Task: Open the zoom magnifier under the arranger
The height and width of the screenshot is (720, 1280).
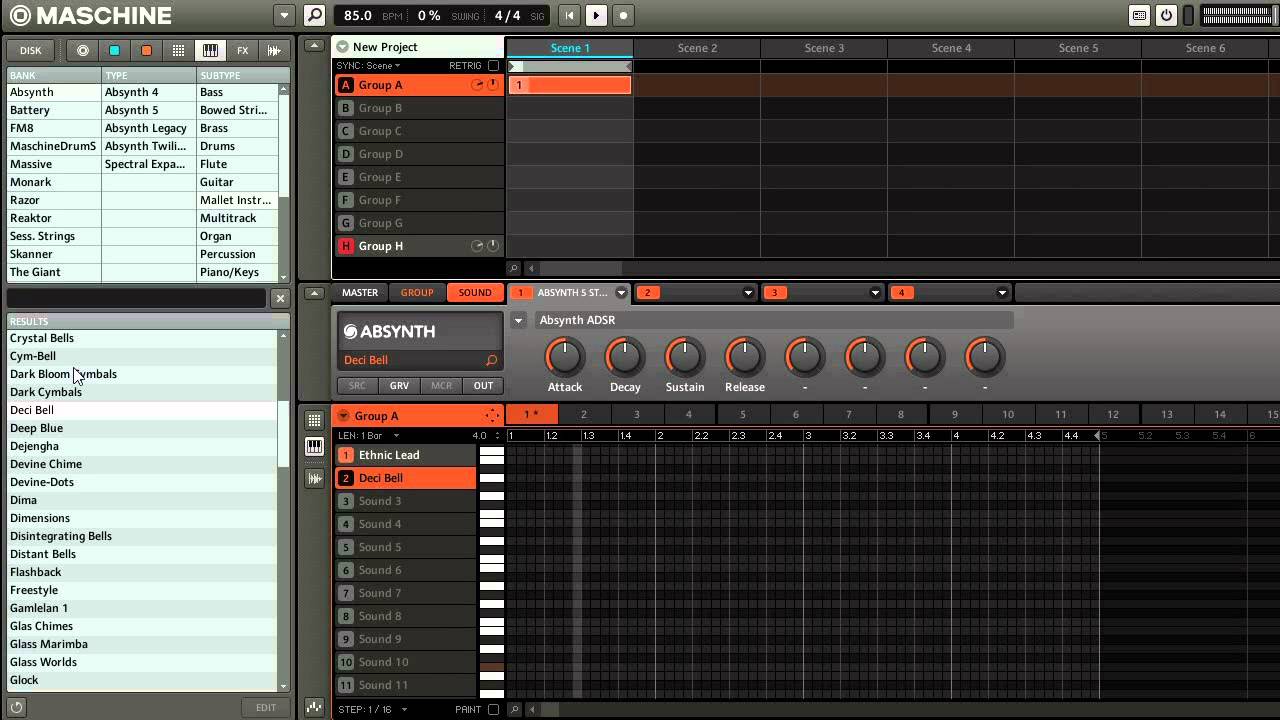Action: pos(514,268)
